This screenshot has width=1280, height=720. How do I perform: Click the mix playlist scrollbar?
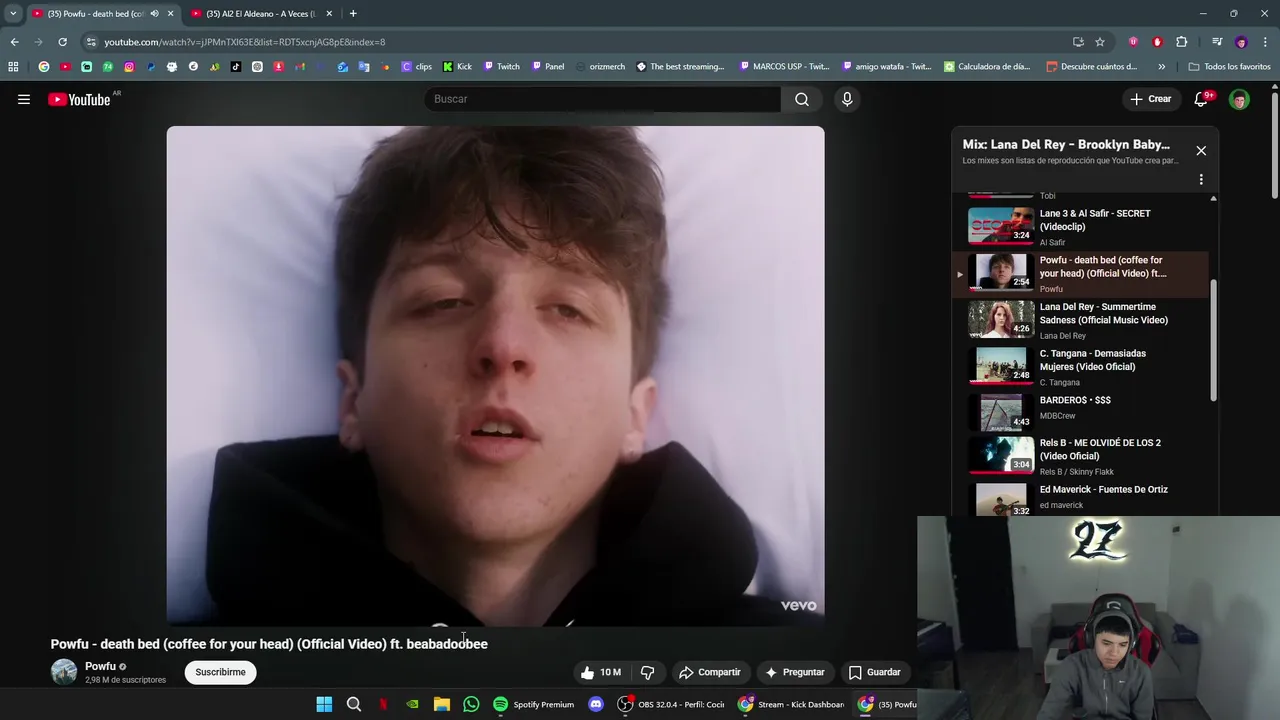click(x=1214, y=340)
